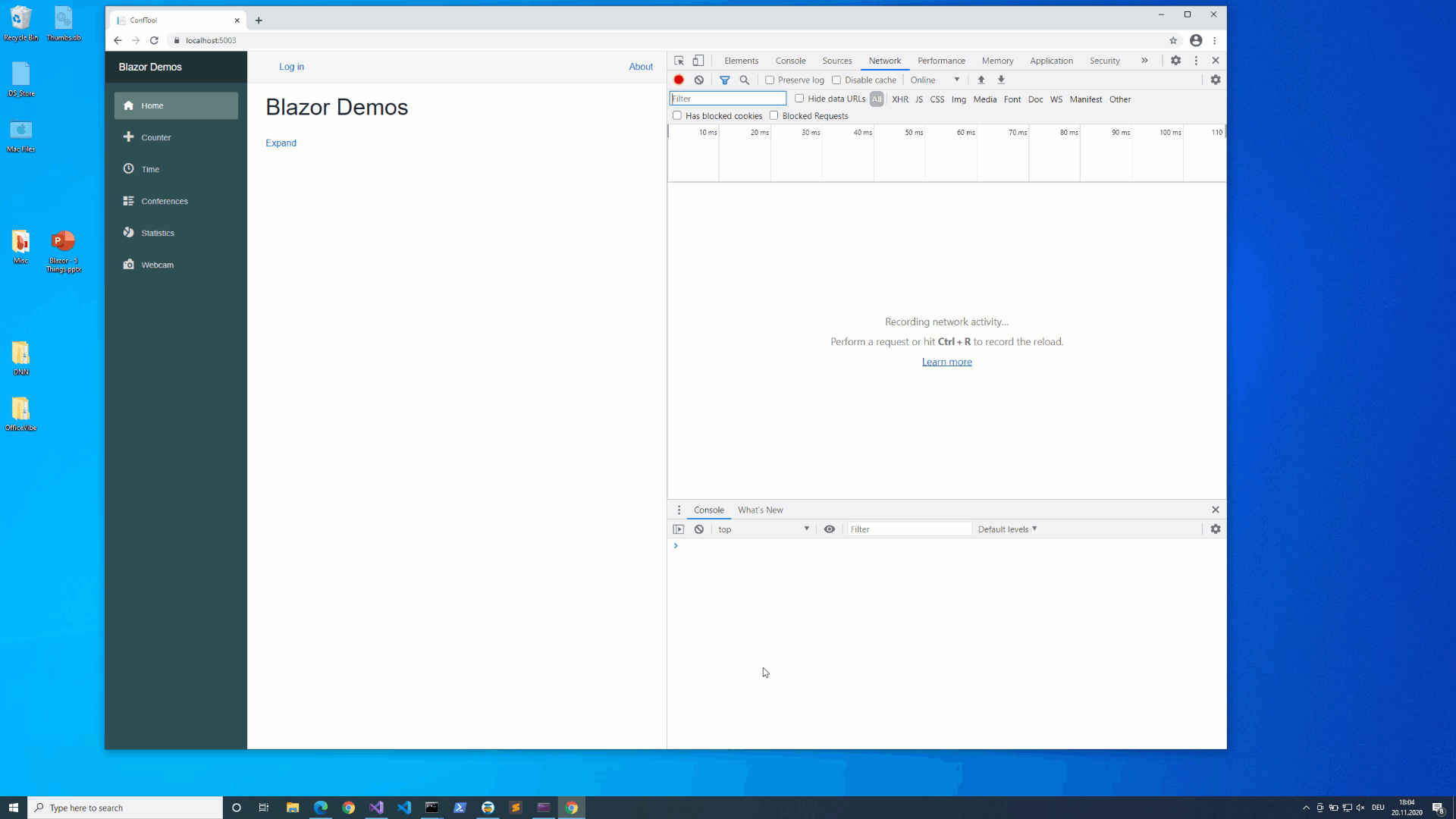Click the Expand link
1456x819 pixels.
(x=281, y=143)
